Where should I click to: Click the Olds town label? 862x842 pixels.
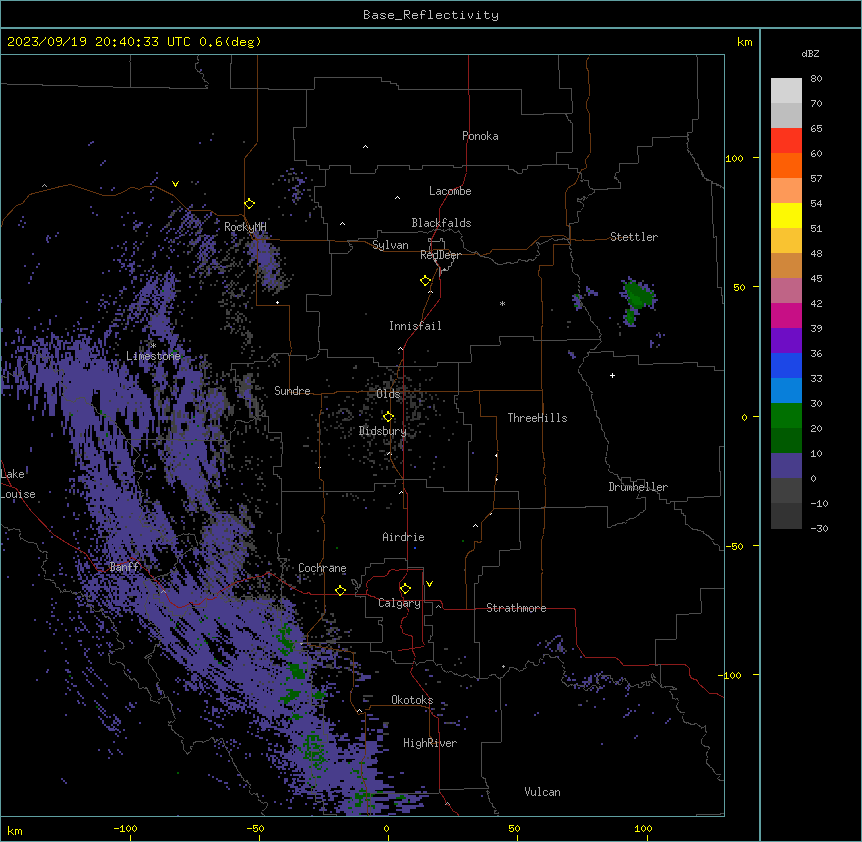388,394
